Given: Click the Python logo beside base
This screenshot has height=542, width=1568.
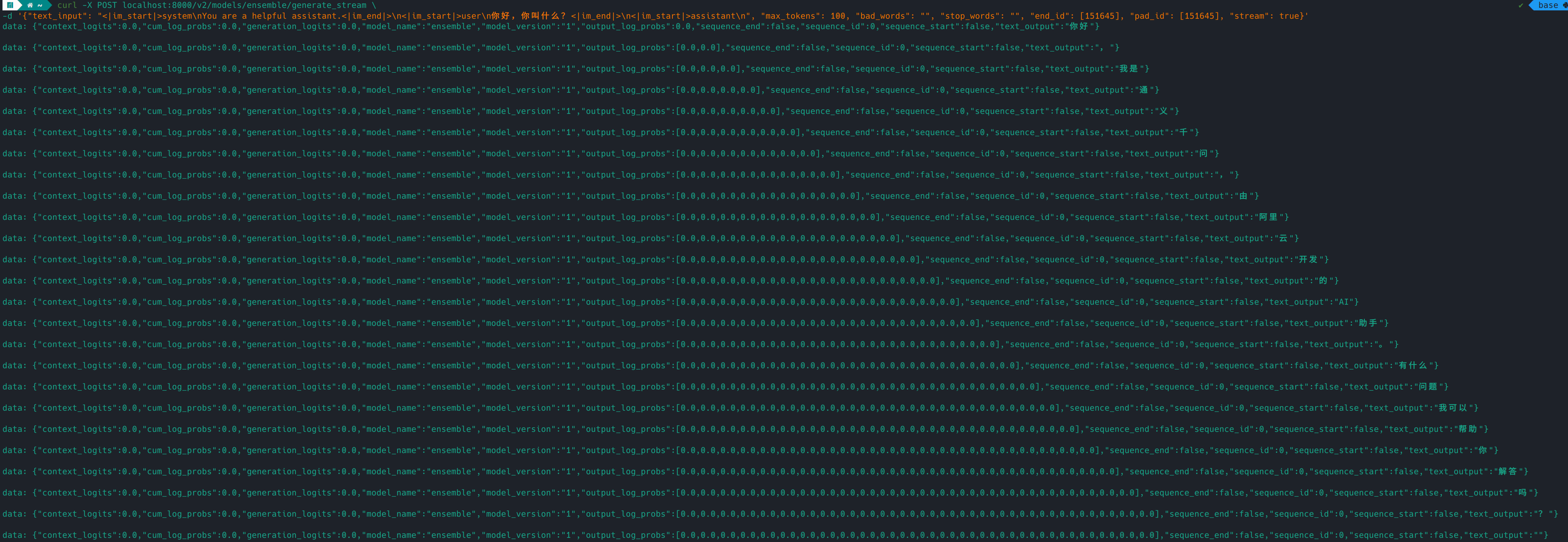Looking at the screenshot, I should point(1565,5).
